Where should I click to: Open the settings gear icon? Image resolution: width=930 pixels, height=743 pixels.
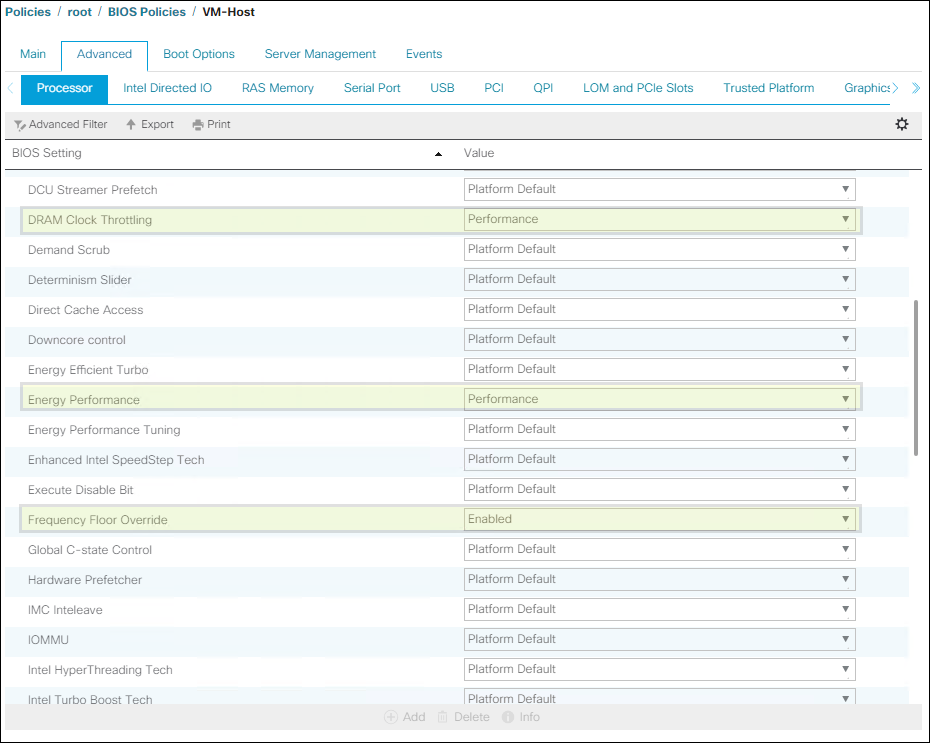coord(901,124)
